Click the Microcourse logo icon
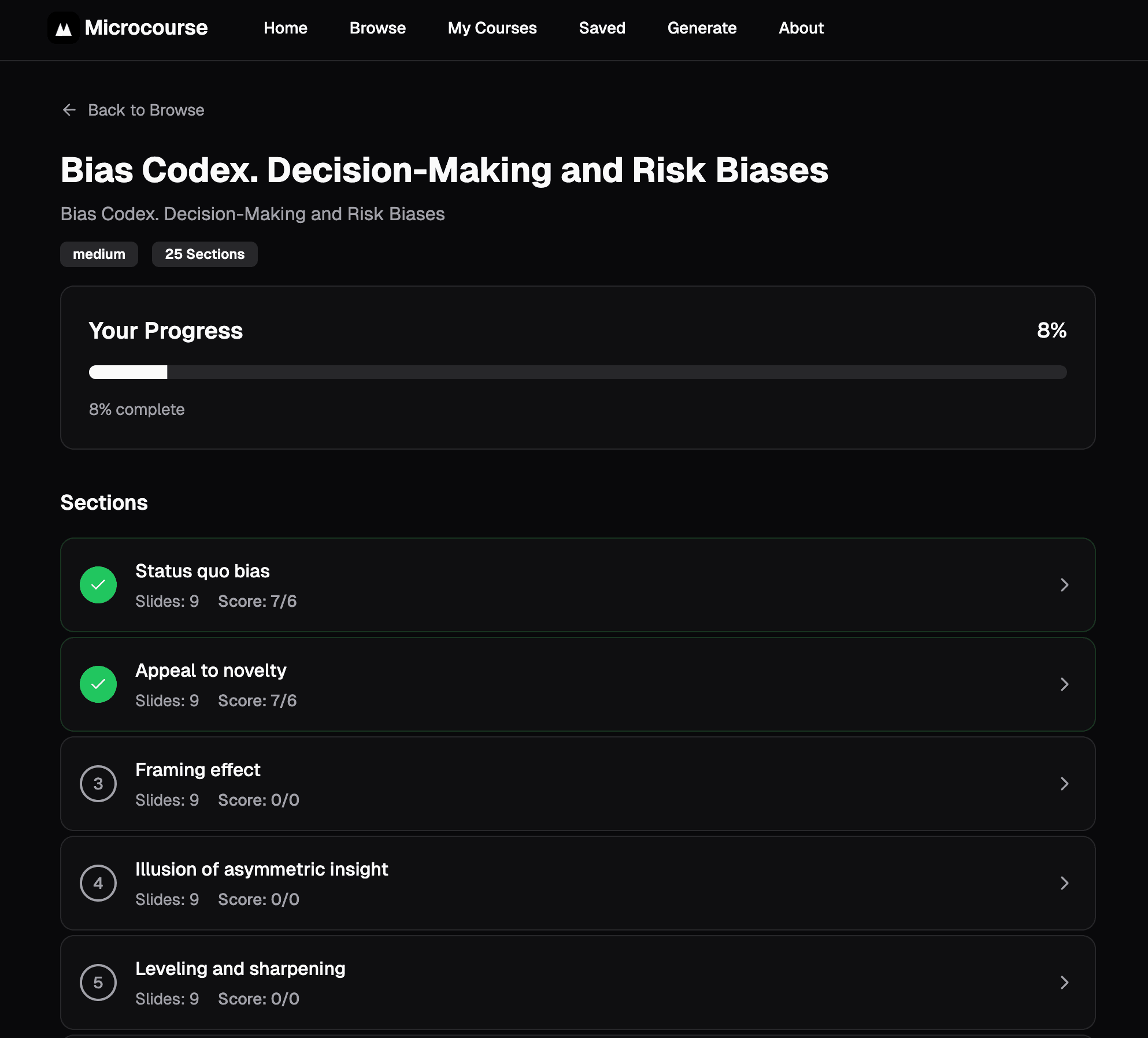Image resolution: width=1148 pixels, height=1038 pixels. (x=64, y=28)
